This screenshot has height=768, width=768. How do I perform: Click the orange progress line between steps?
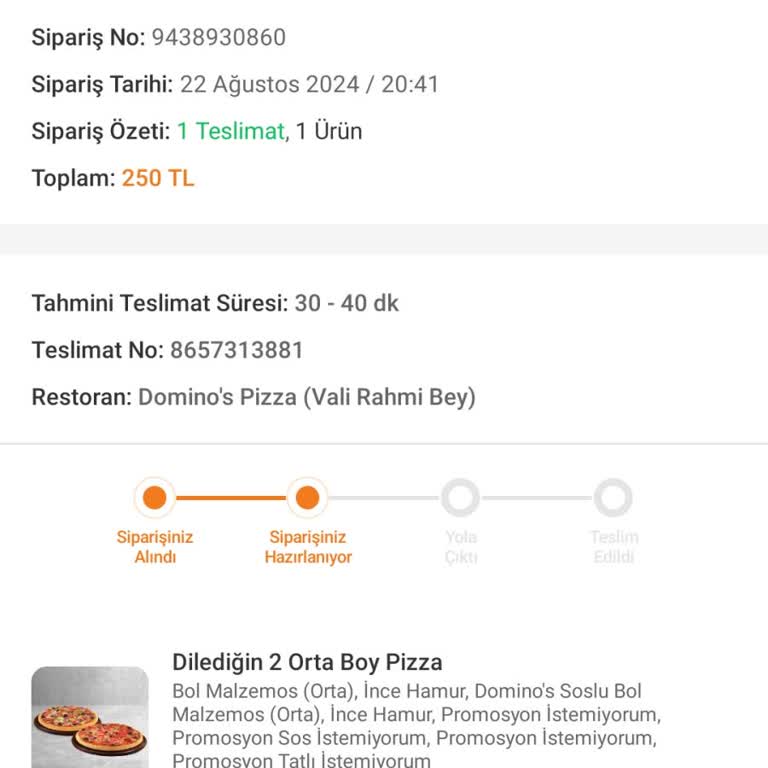(231, 498)
